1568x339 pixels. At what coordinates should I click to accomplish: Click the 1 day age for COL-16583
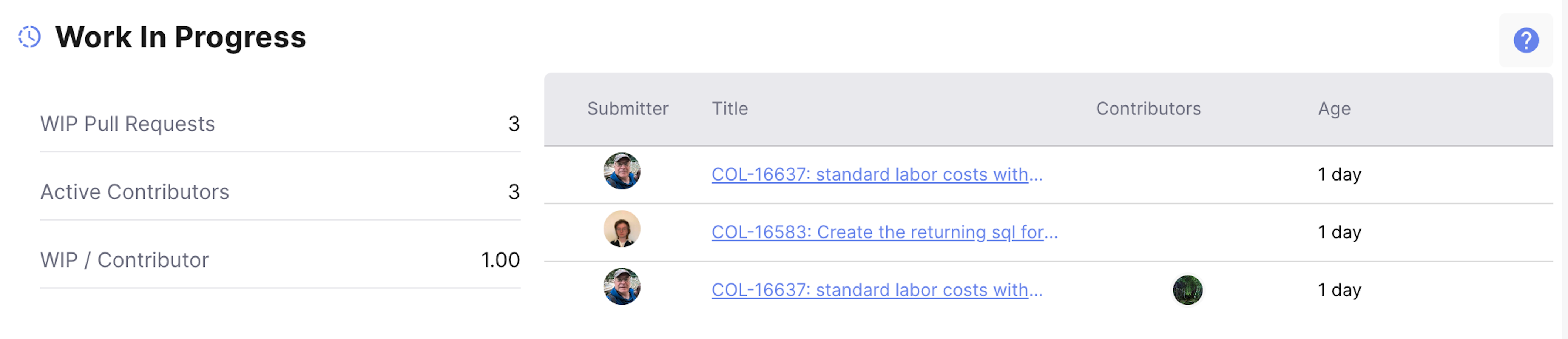click(1339, 232)
